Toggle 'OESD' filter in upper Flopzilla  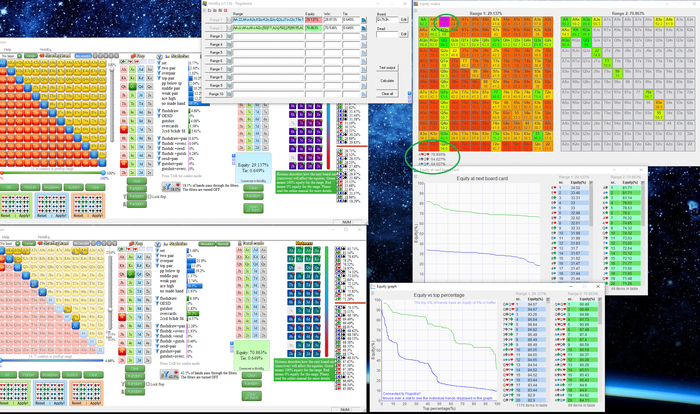click(165, 115)
